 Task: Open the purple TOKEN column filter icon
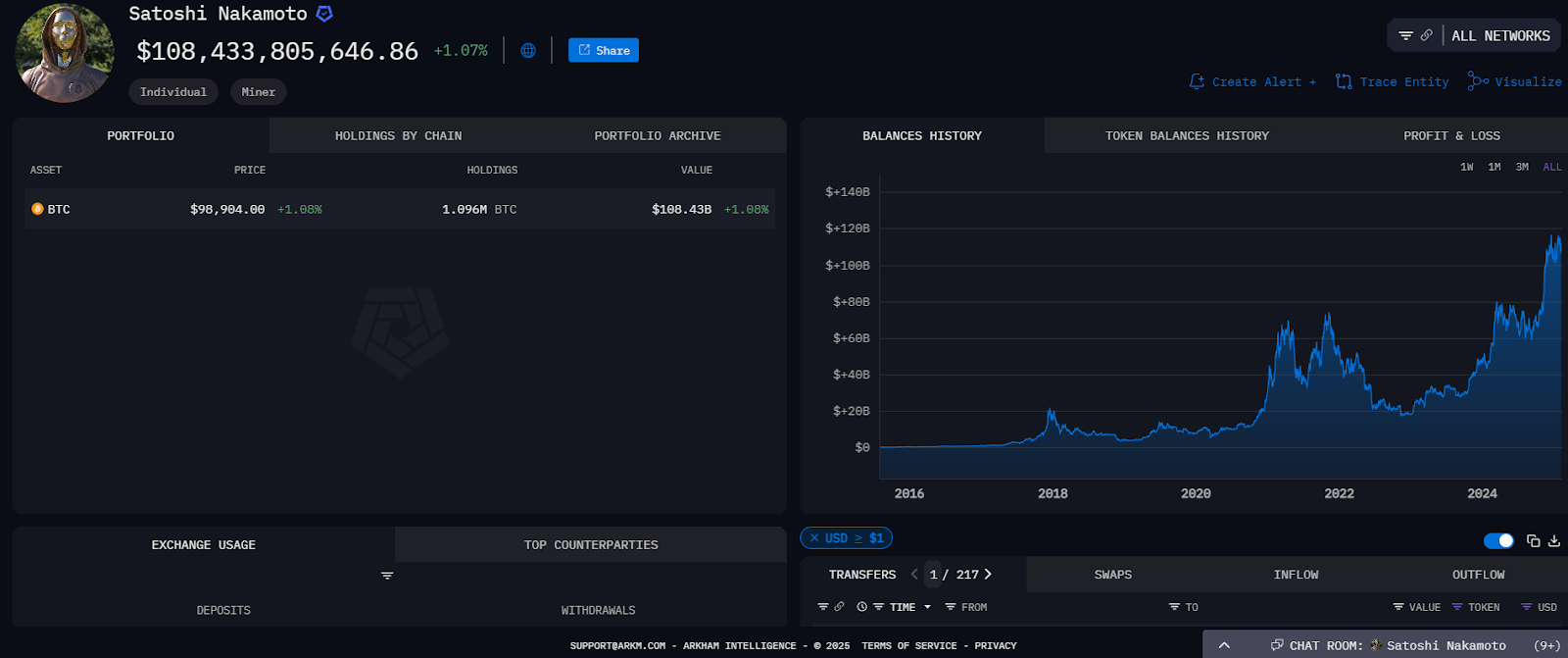point(1457,607)
